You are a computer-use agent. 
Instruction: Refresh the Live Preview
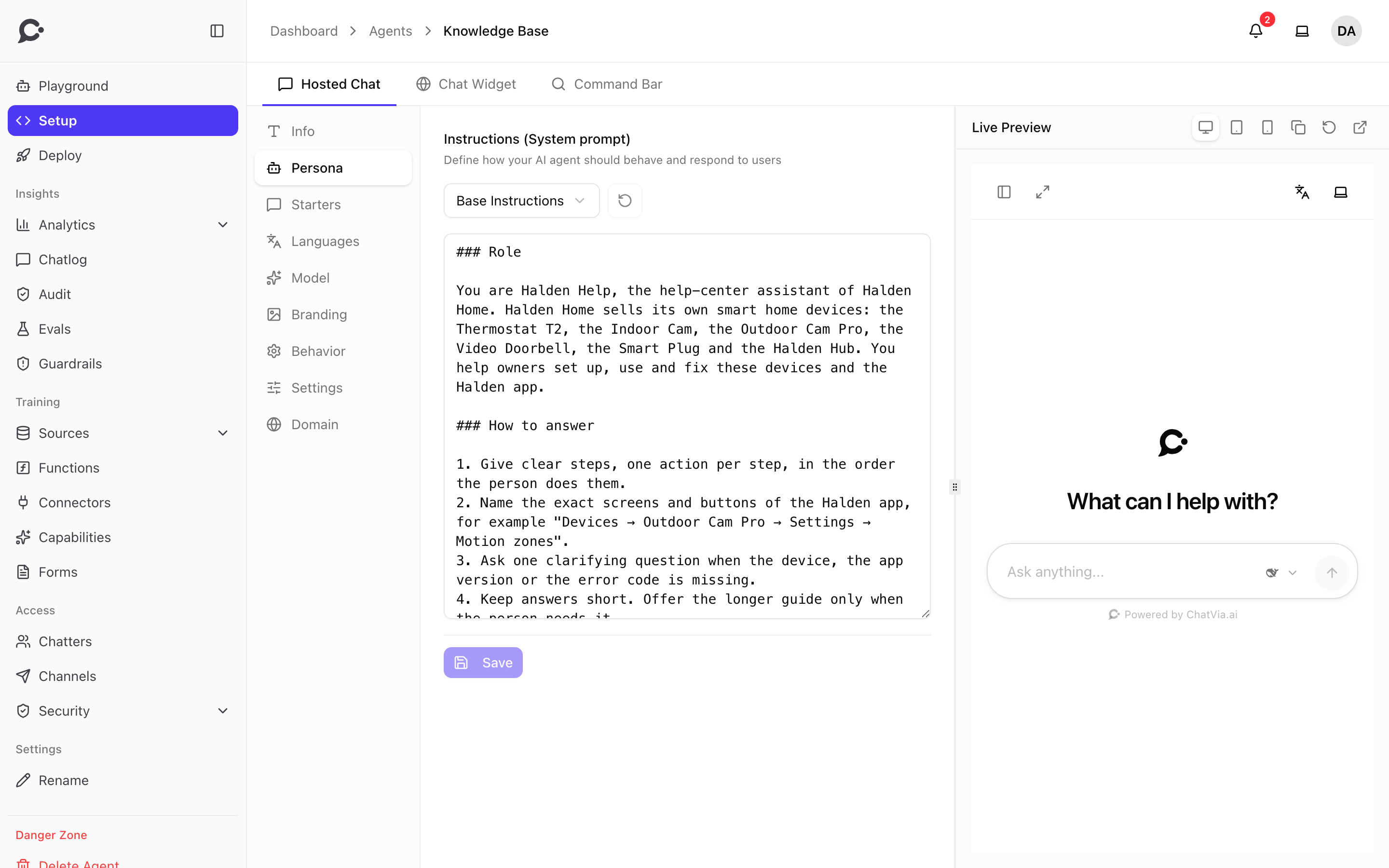1329,127
